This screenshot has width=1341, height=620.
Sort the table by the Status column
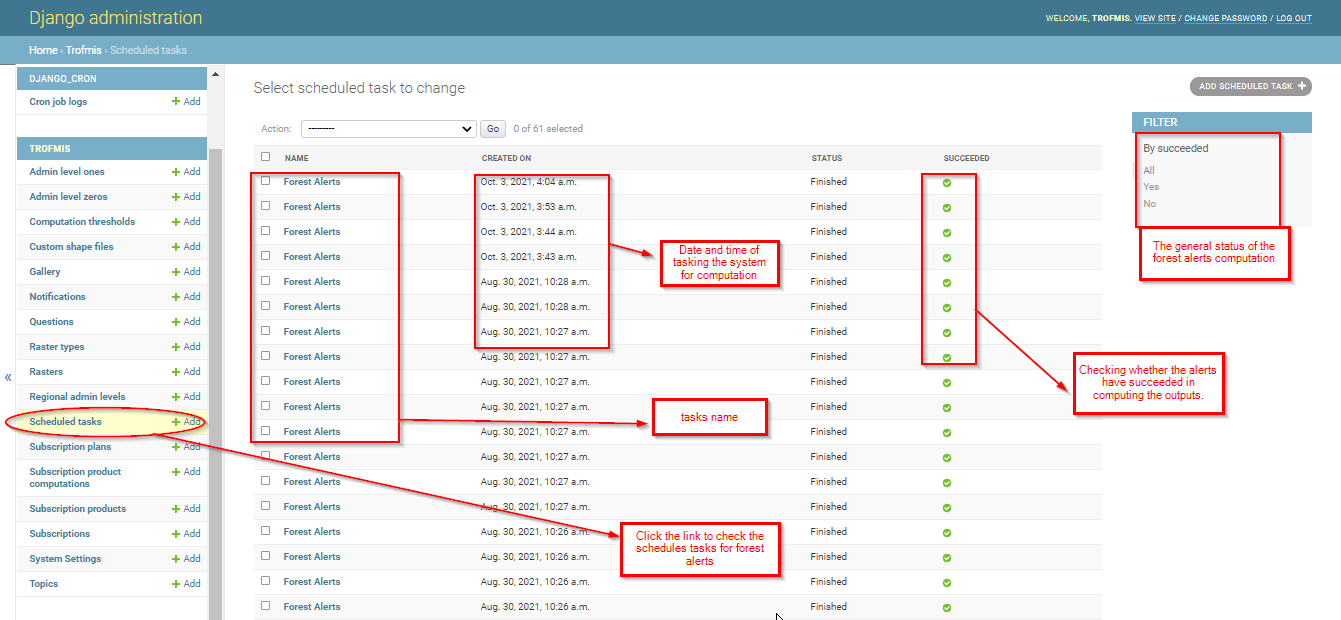point(826,158)
